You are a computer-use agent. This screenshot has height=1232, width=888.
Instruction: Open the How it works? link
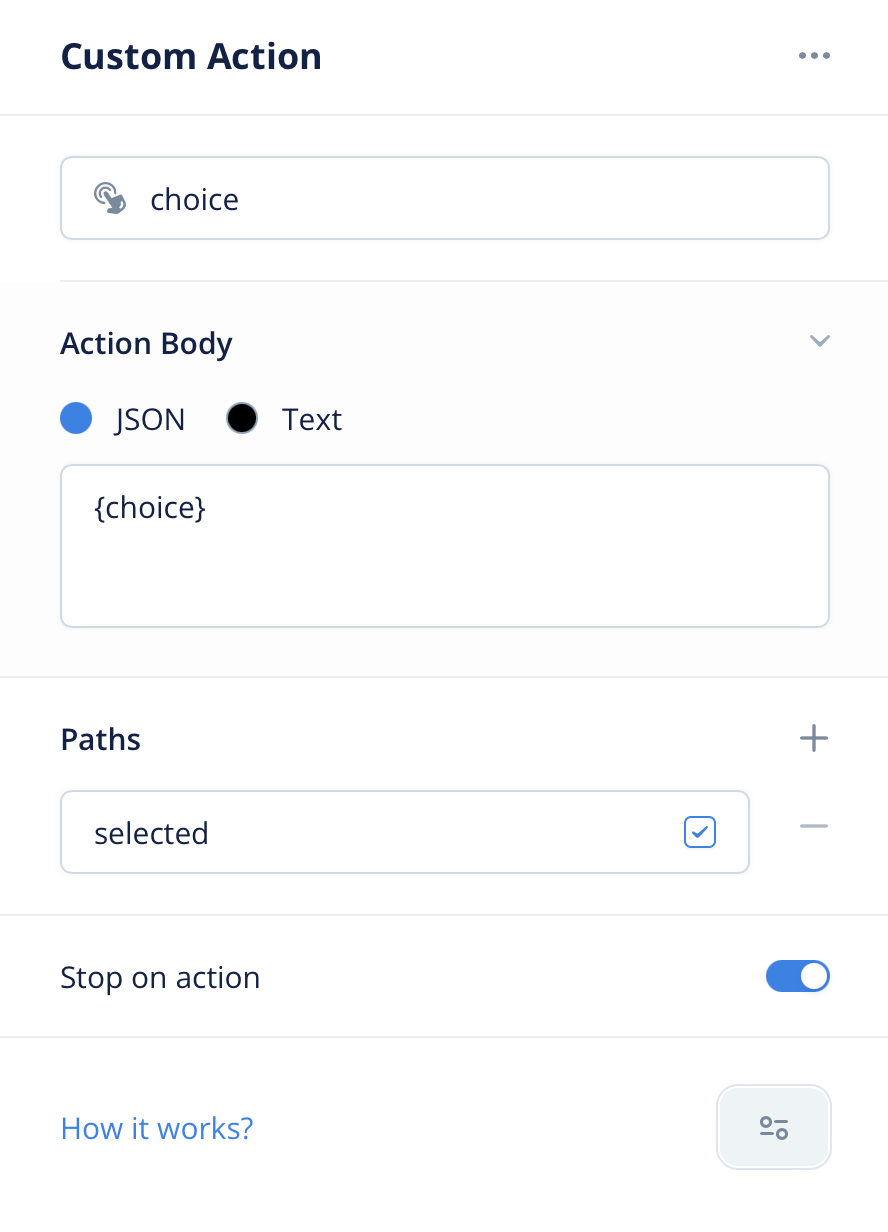pos(157,1128)
